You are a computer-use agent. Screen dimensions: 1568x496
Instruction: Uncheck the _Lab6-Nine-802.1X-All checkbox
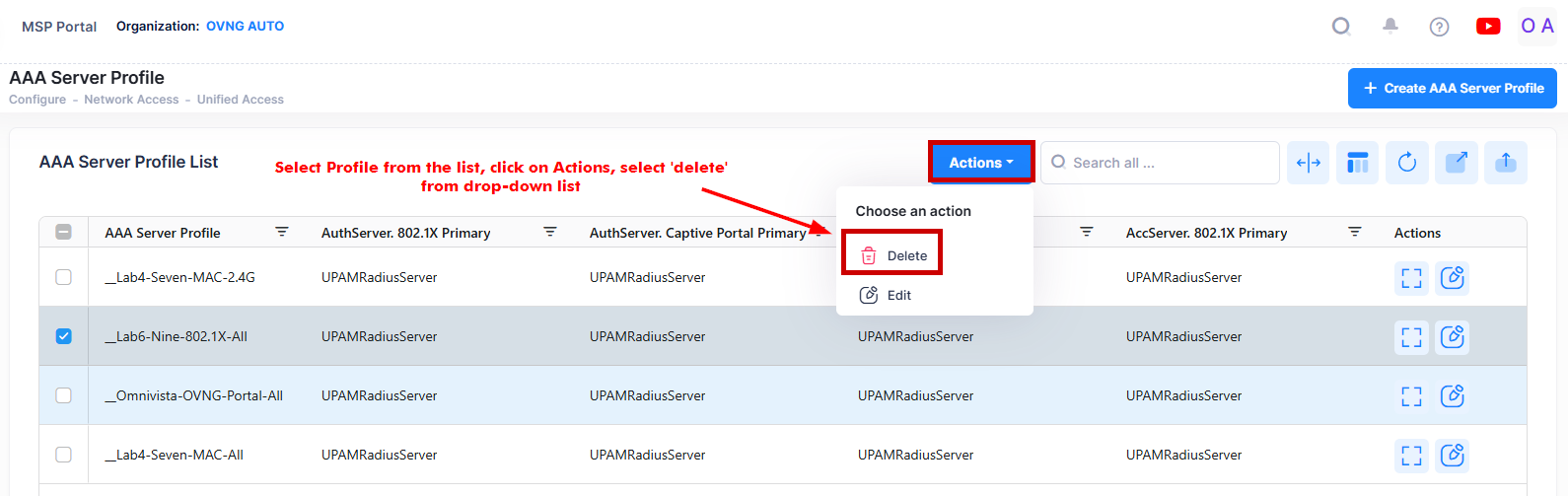click(64, 336)
